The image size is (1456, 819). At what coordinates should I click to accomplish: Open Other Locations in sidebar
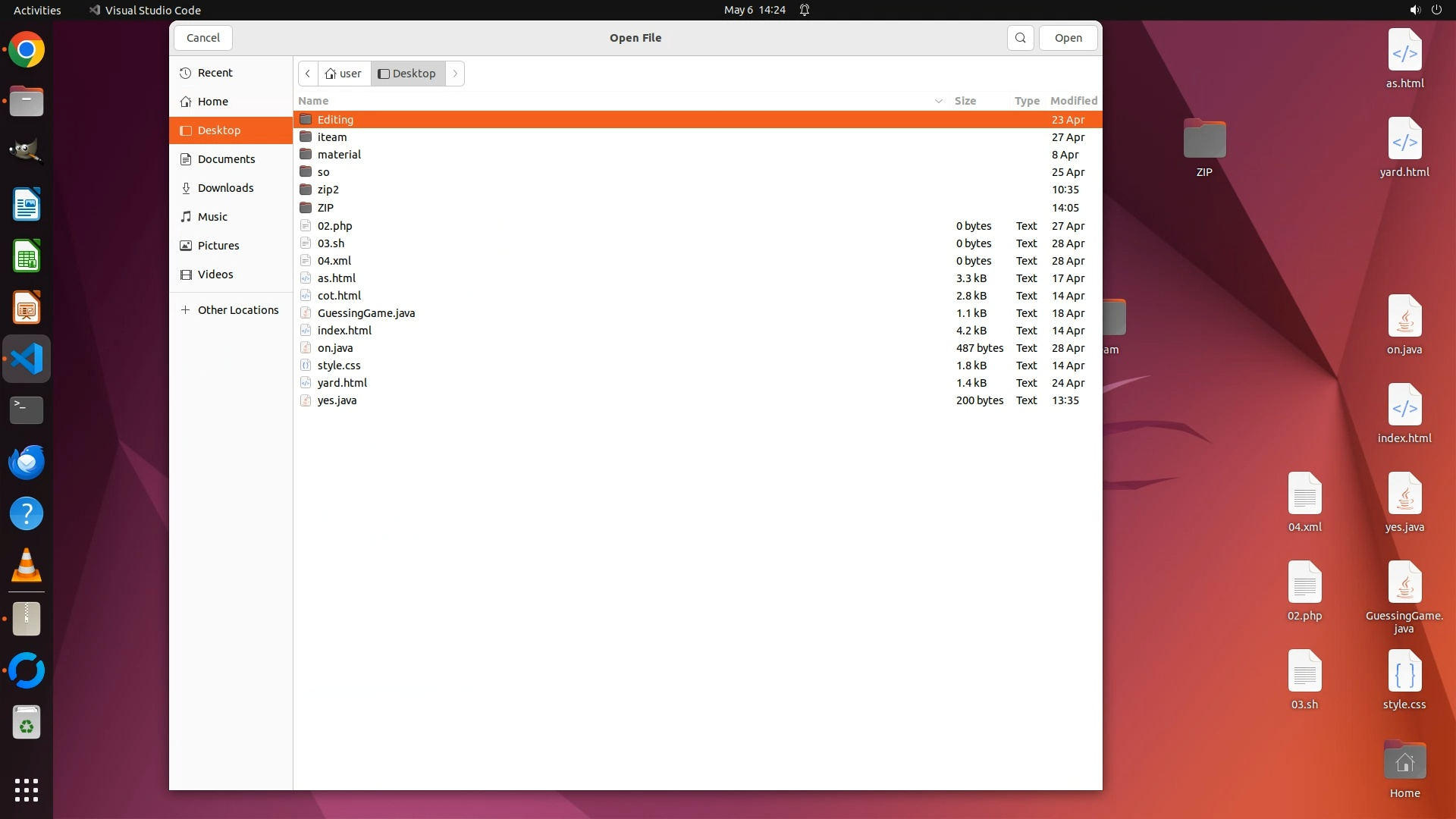(237, 310)
